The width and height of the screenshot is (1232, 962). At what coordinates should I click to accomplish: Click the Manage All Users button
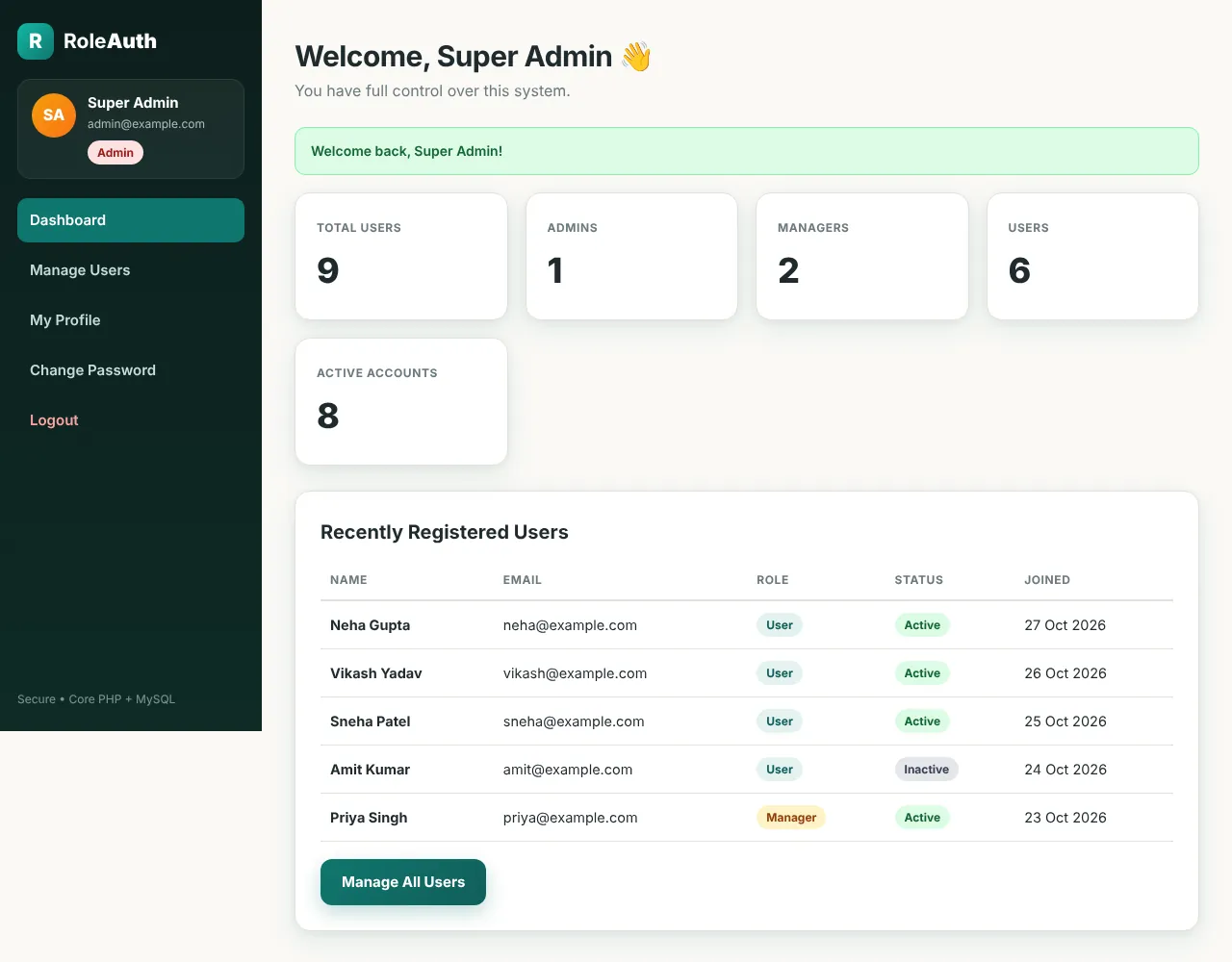(x=403, y=882)
